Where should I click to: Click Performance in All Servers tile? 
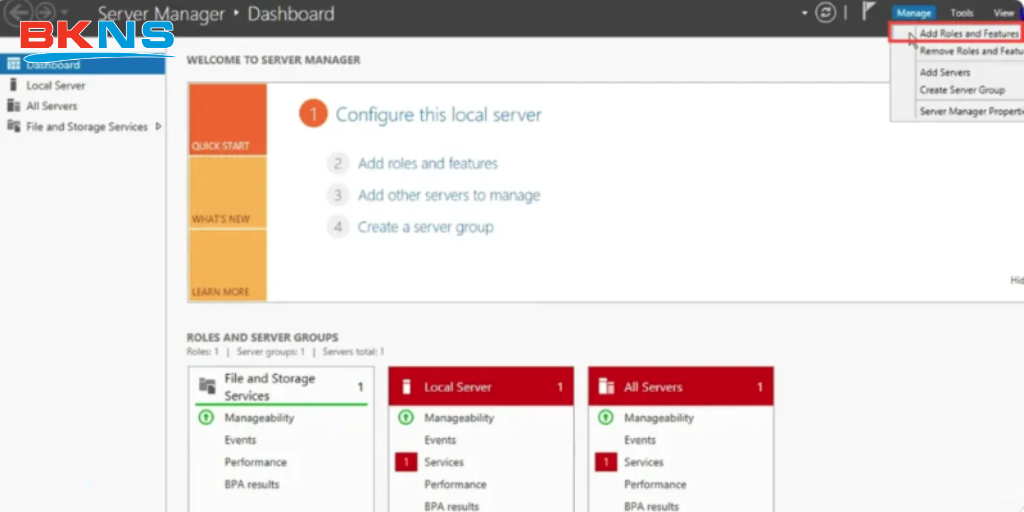click(x=655, y=484)
